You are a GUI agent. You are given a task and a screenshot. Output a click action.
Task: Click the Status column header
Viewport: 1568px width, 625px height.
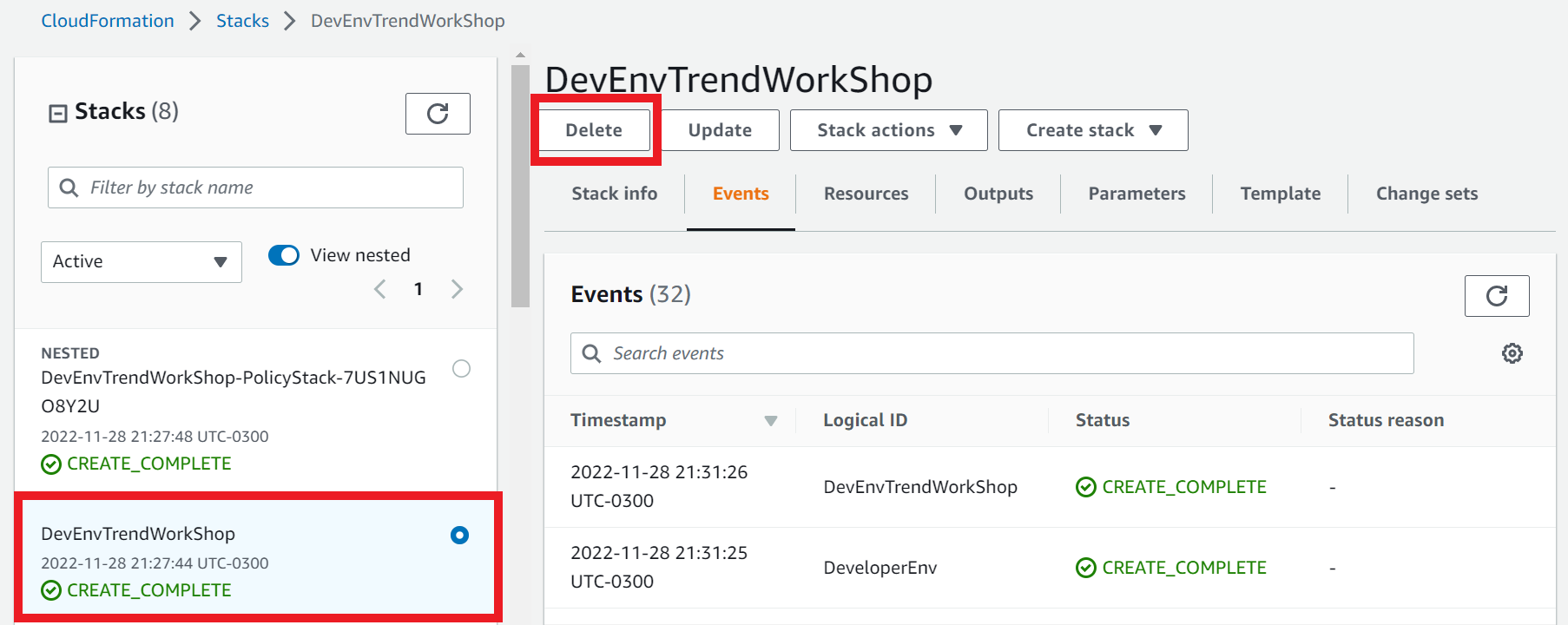[x=1103, y=420]
